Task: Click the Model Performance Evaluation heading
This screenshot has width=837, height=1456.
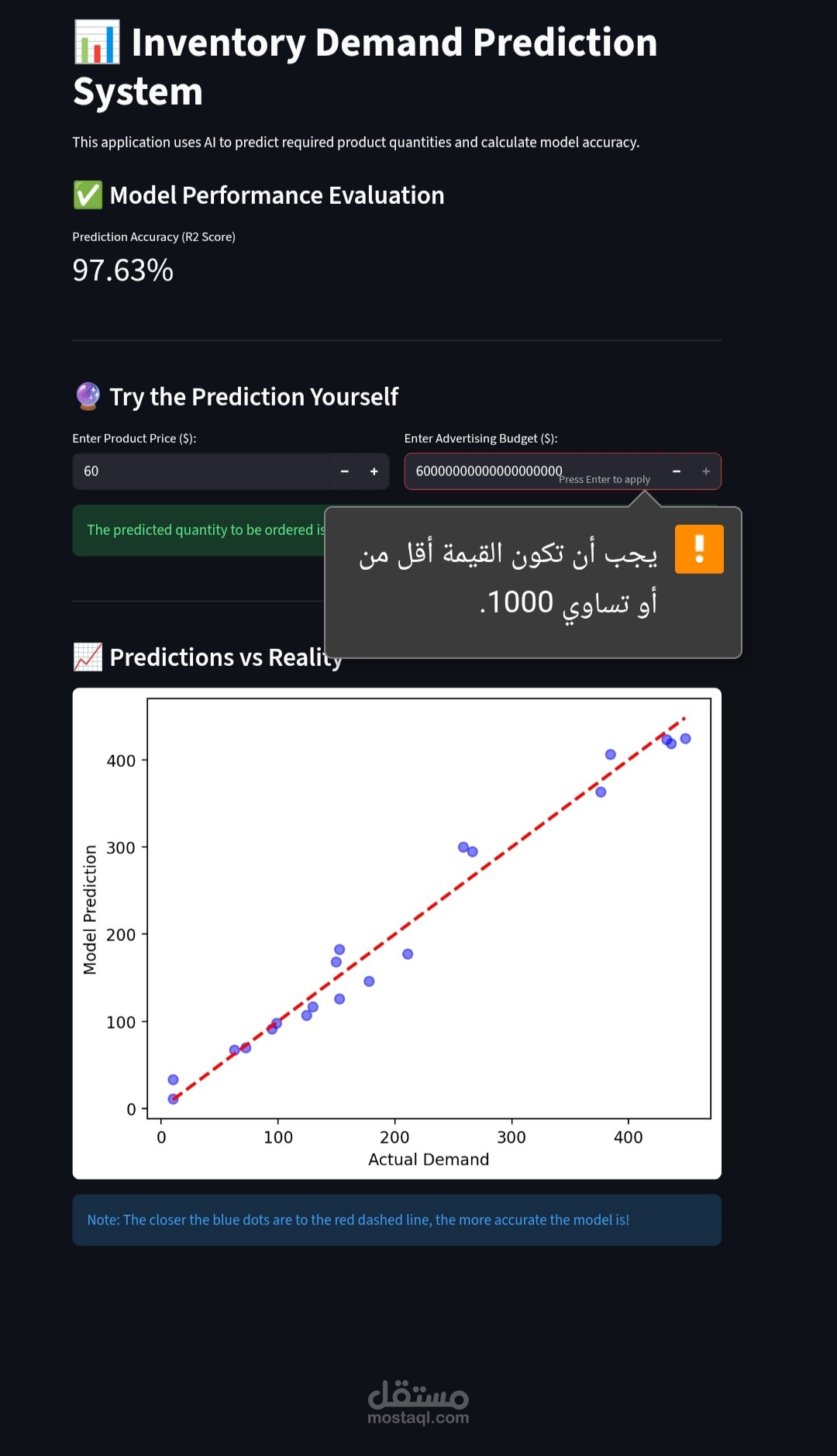Action: (277, 195)
